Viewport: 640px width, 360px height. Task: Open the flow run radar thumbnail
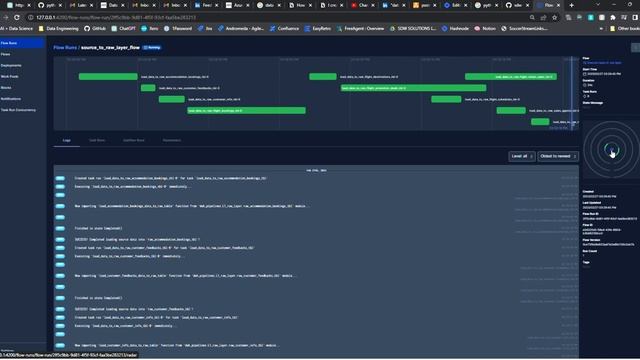coord(611,150)
